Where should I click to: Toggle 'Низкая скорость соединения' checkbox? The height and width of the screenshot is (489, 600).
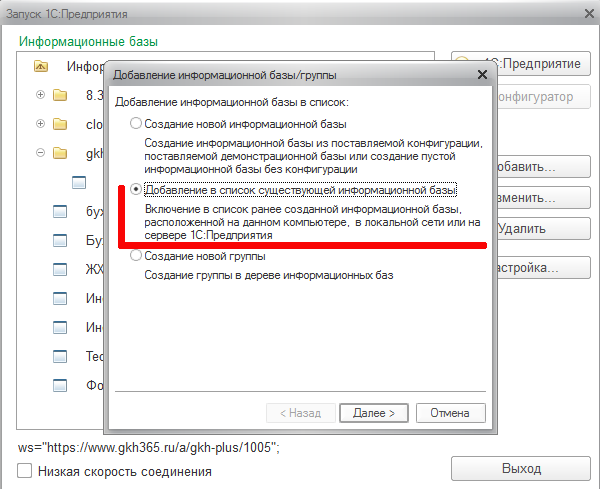tap(24, 471)
